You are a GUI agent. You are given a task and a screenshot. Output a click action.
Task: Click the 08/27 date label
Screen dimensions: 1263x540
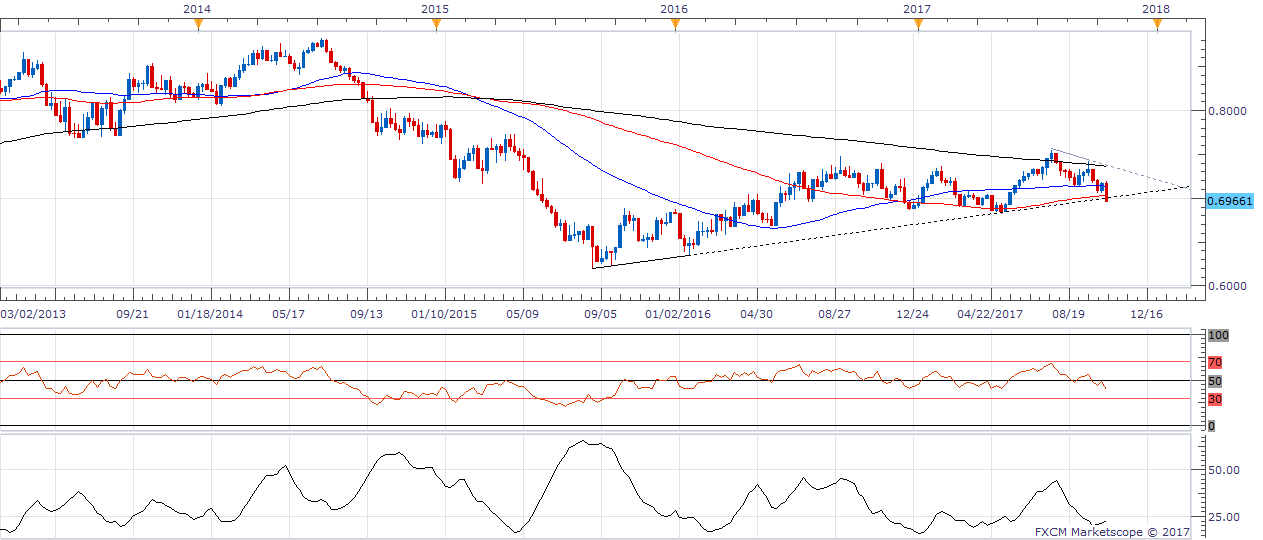(834, 314)
